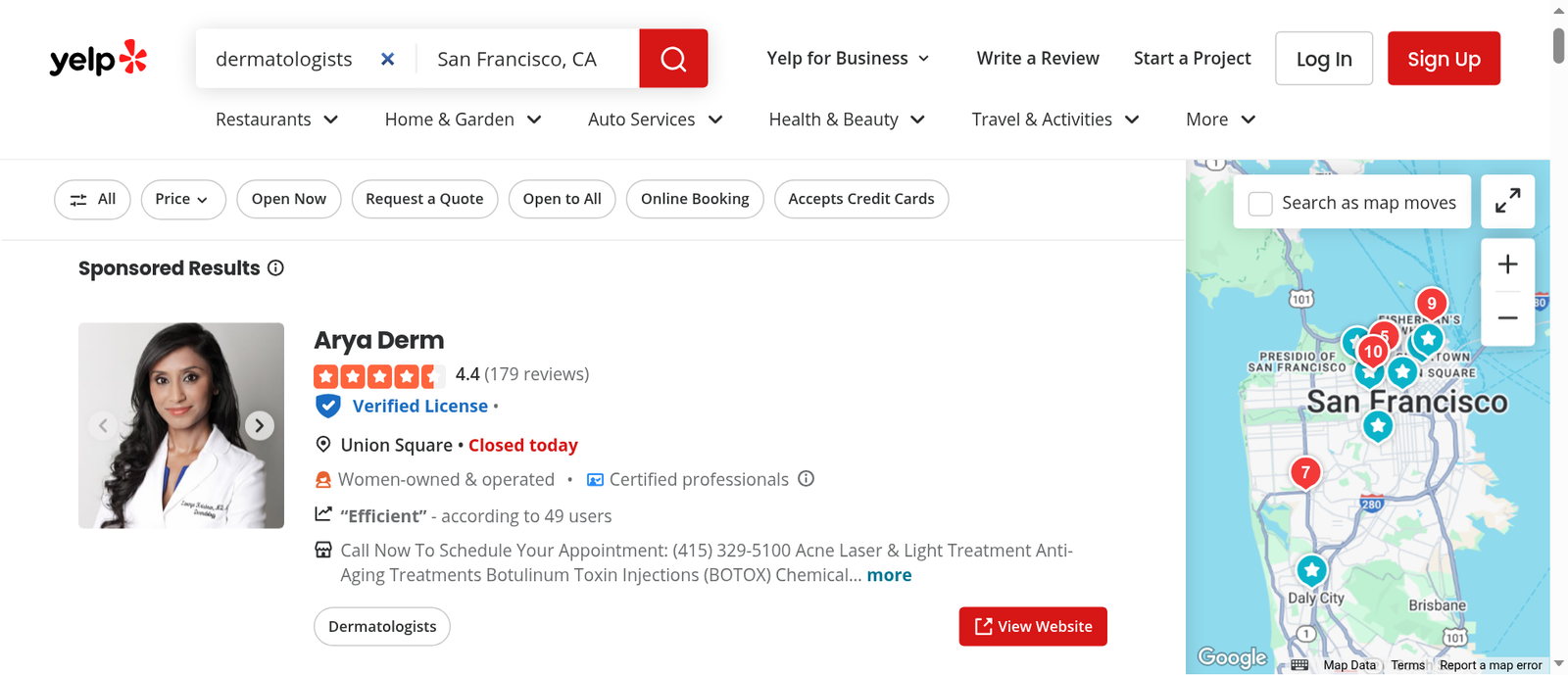Expand the Restaurants category menu
The image size is (1568, 675).
276,120
